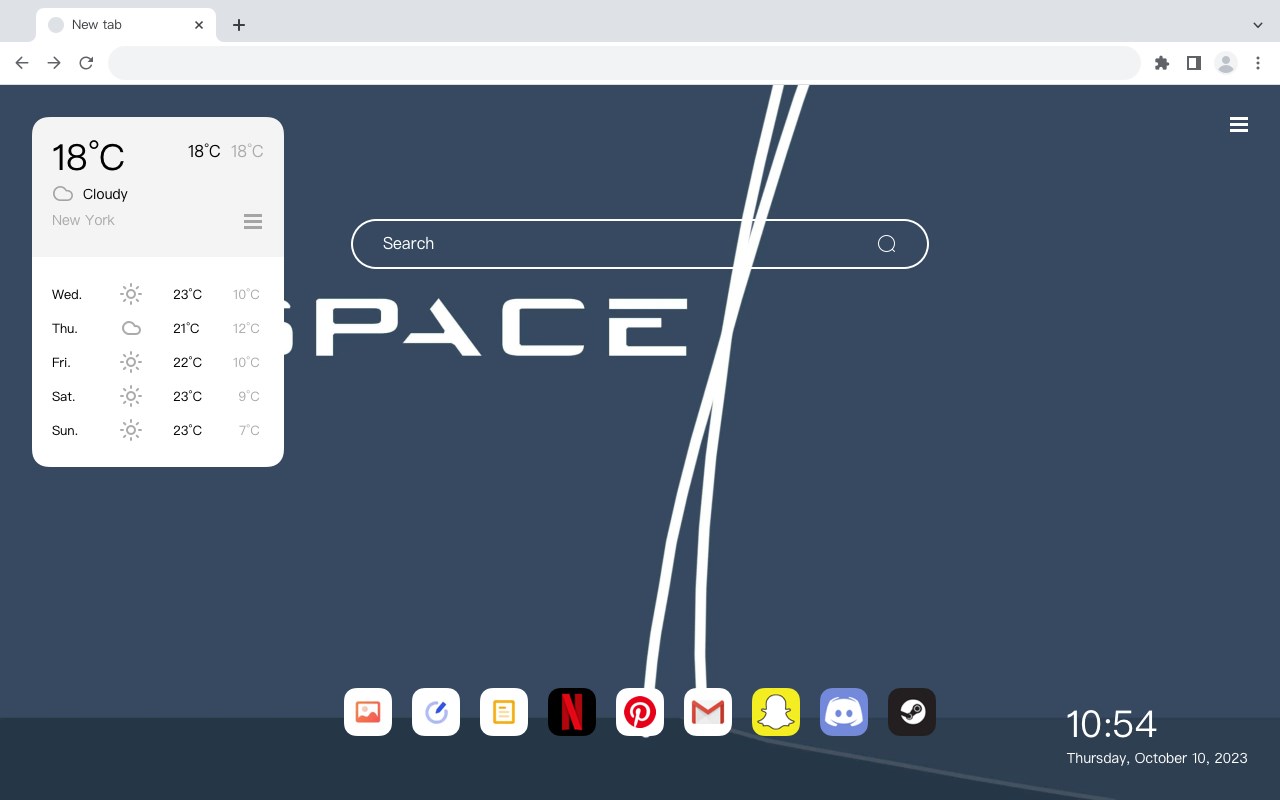Click the current 18°C temperature
Image resolution: width=1280 pixels, height=800 pixels.
click(88, 156)
